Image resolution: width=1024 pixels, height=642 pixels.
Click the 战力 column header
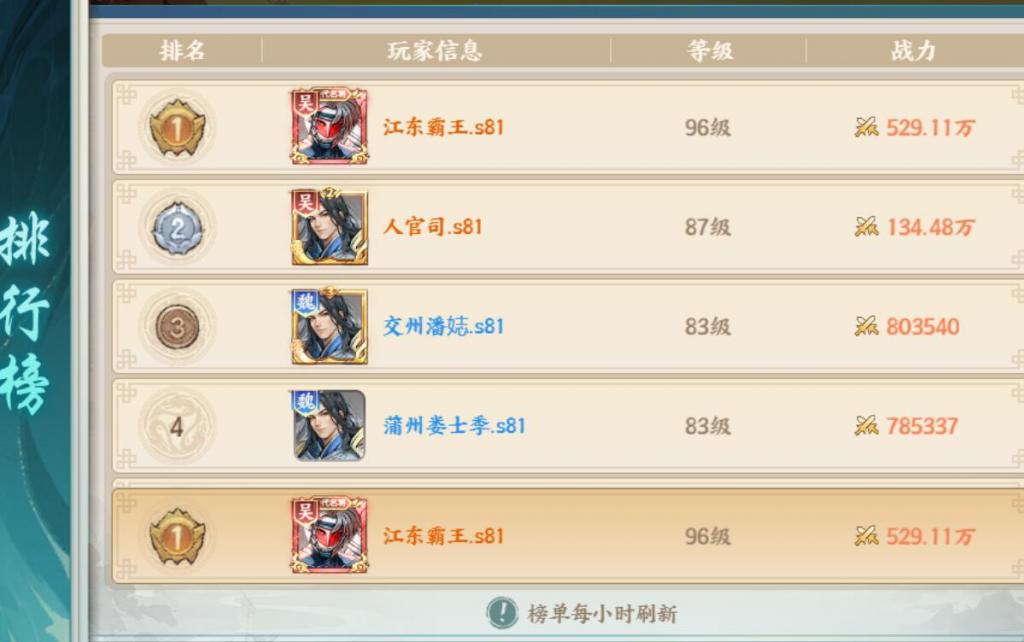(914, 50)
